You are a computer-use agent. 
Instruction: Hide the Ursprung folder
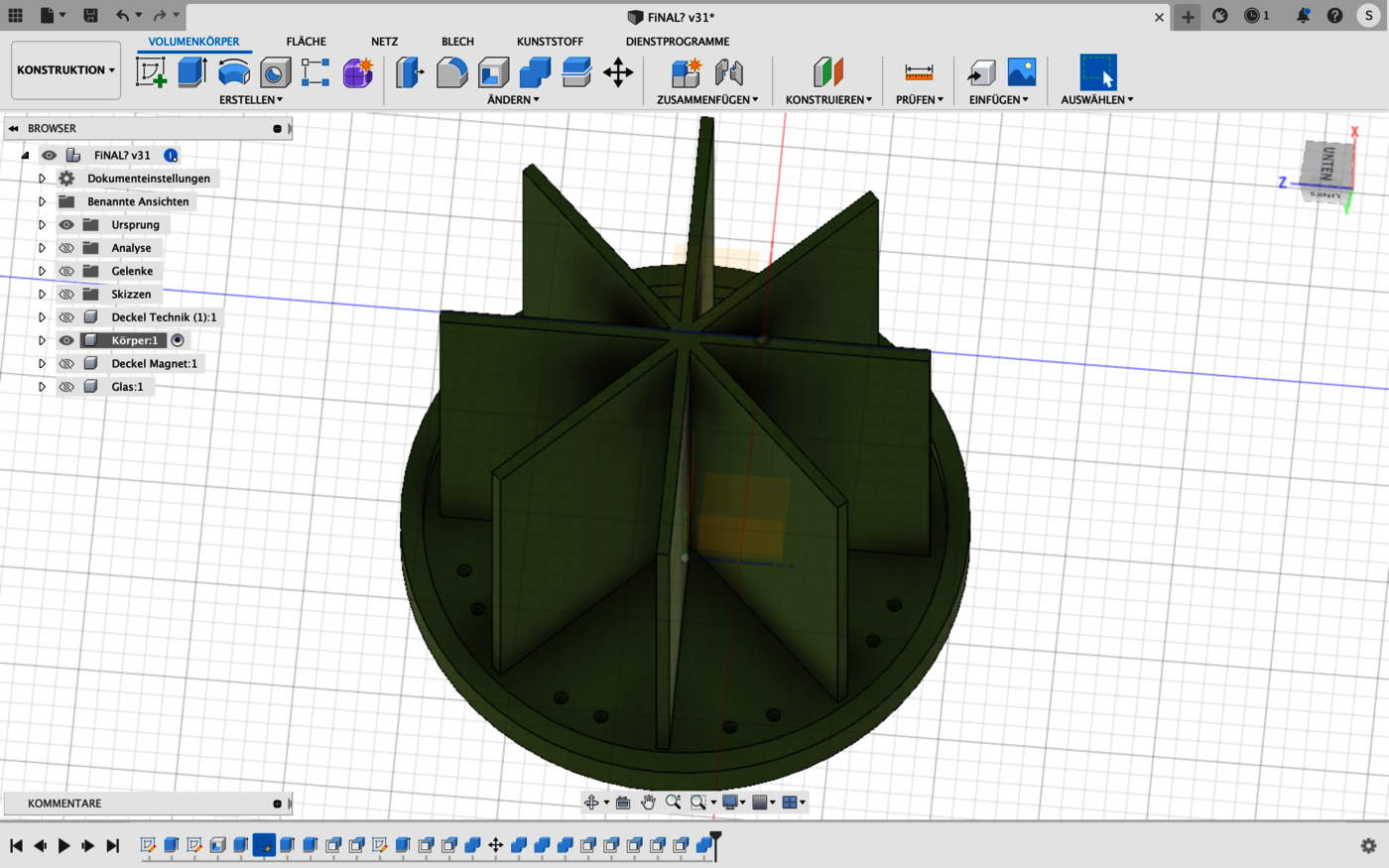(x=66, y=225)
